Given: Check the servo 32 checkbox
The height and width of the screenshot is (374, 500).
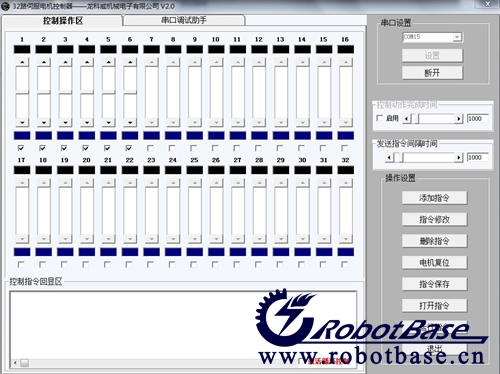Looking at the screenshot, I should pyautogui.click(x=345, y=264).
